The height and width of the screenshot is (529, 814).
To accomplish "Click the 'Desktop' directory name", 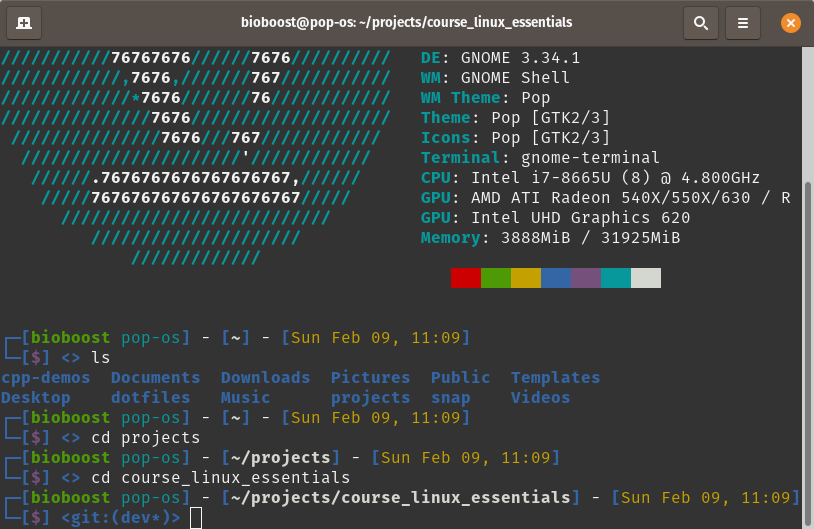I will 36,398.
